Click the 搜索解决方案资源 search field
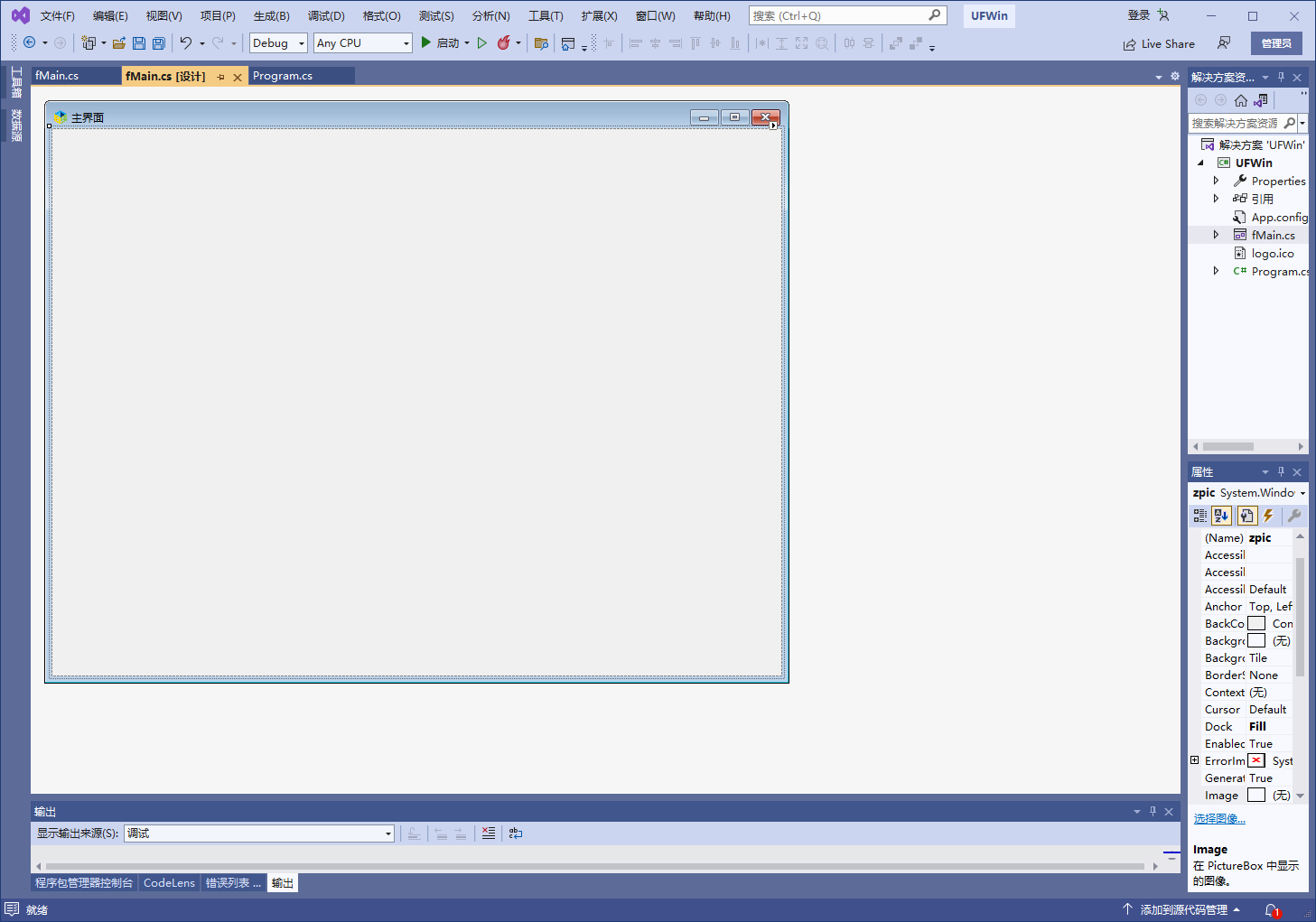 pyautogui.click(x=1236, y=123)
